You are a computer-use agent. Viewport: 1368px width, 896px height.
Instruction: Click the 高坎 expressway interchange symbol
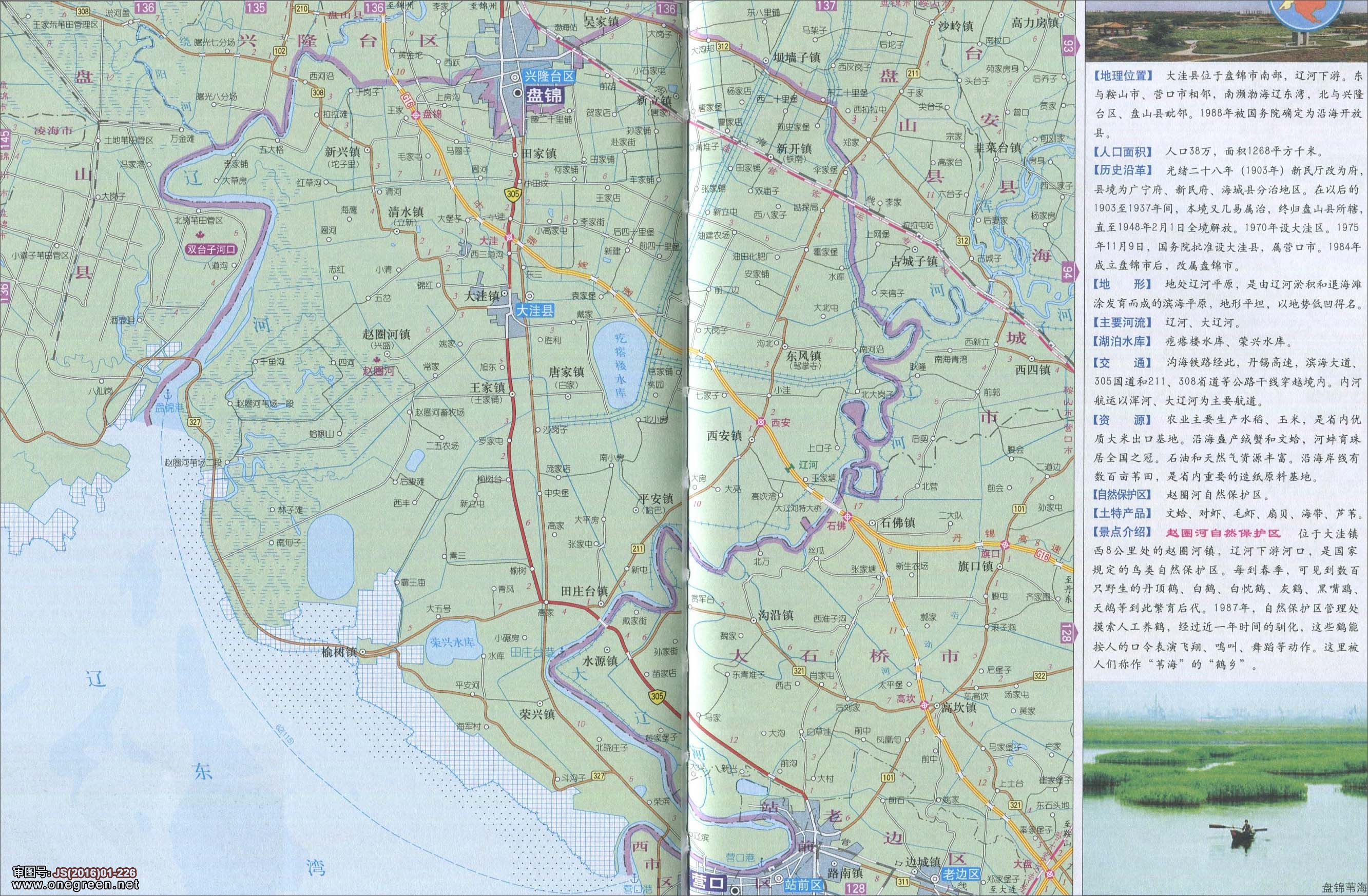(925, 705)
